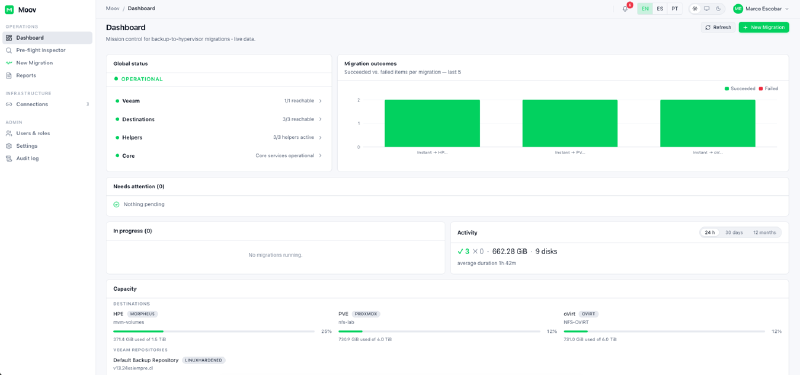Click the green succeeded checkmark in Activity
The height and width of the screenshot is (375, 800).
point(461,252)
